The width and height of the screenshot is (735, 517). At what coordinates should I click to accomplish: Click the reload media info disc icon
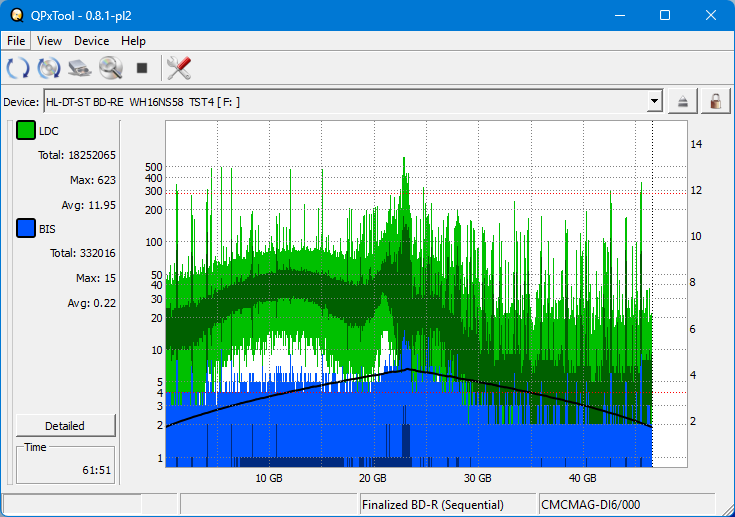coord(49,68)
